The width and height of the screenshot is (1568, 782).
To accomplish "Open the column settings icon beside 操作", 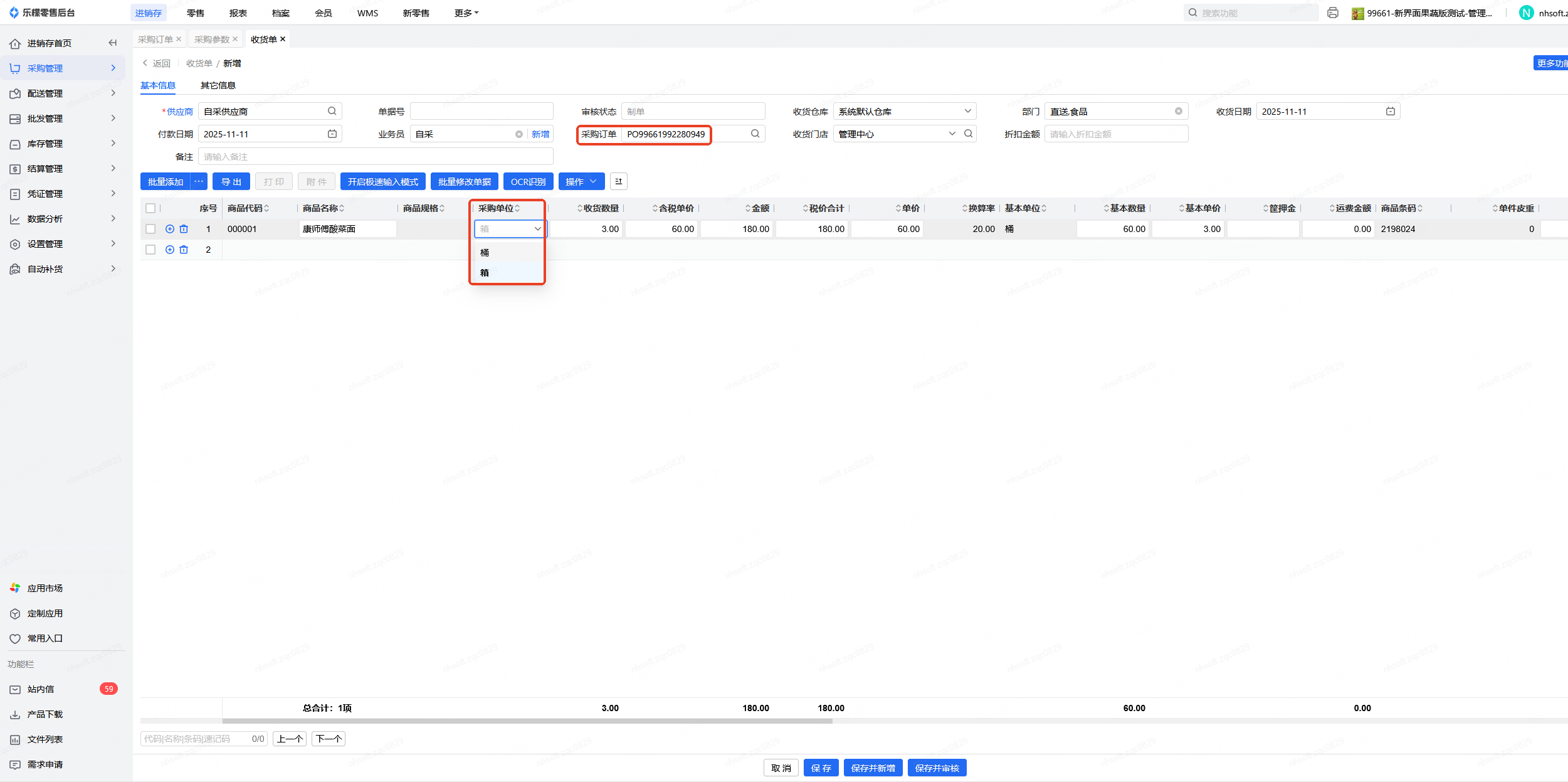I will click(618, 182).
